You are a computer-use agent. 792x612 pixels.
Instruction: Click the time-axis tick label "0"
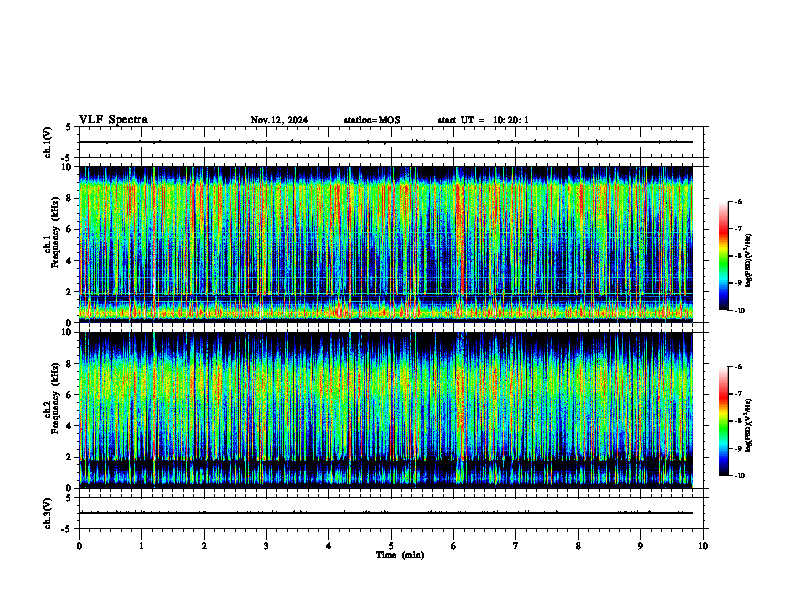pyautogui.click(x=79, y=546)
